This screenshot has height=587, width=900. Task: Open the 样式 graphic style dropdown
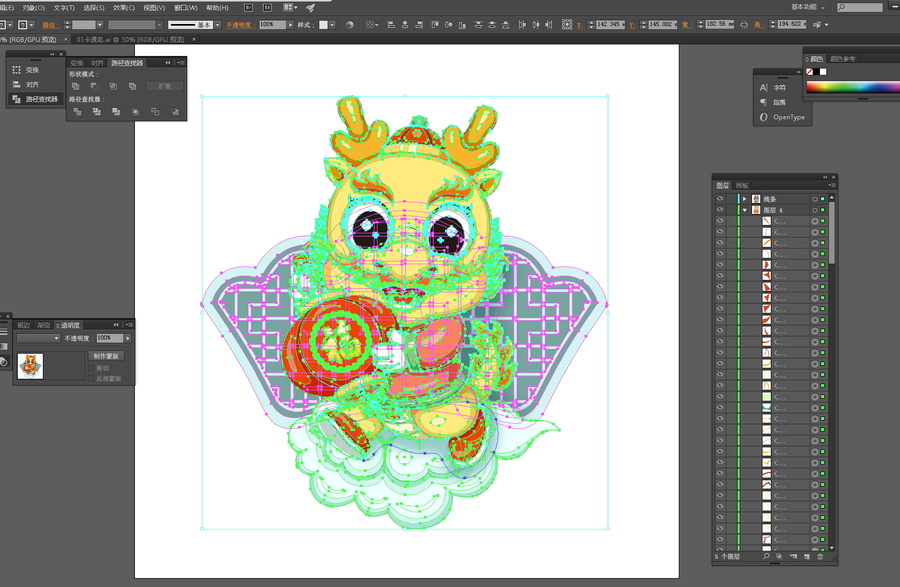point(332,25)
